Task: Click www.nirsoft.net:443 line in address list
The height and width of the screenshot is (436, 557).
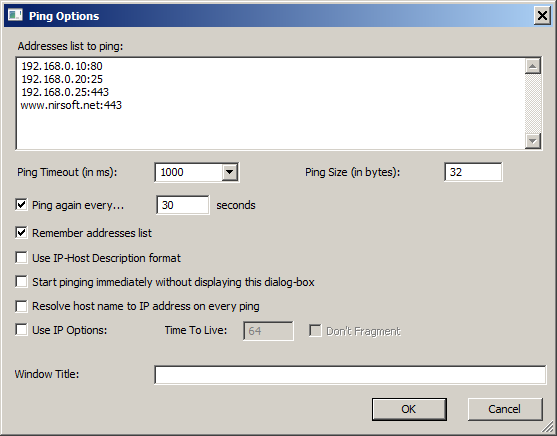Action: coord(71,105)
